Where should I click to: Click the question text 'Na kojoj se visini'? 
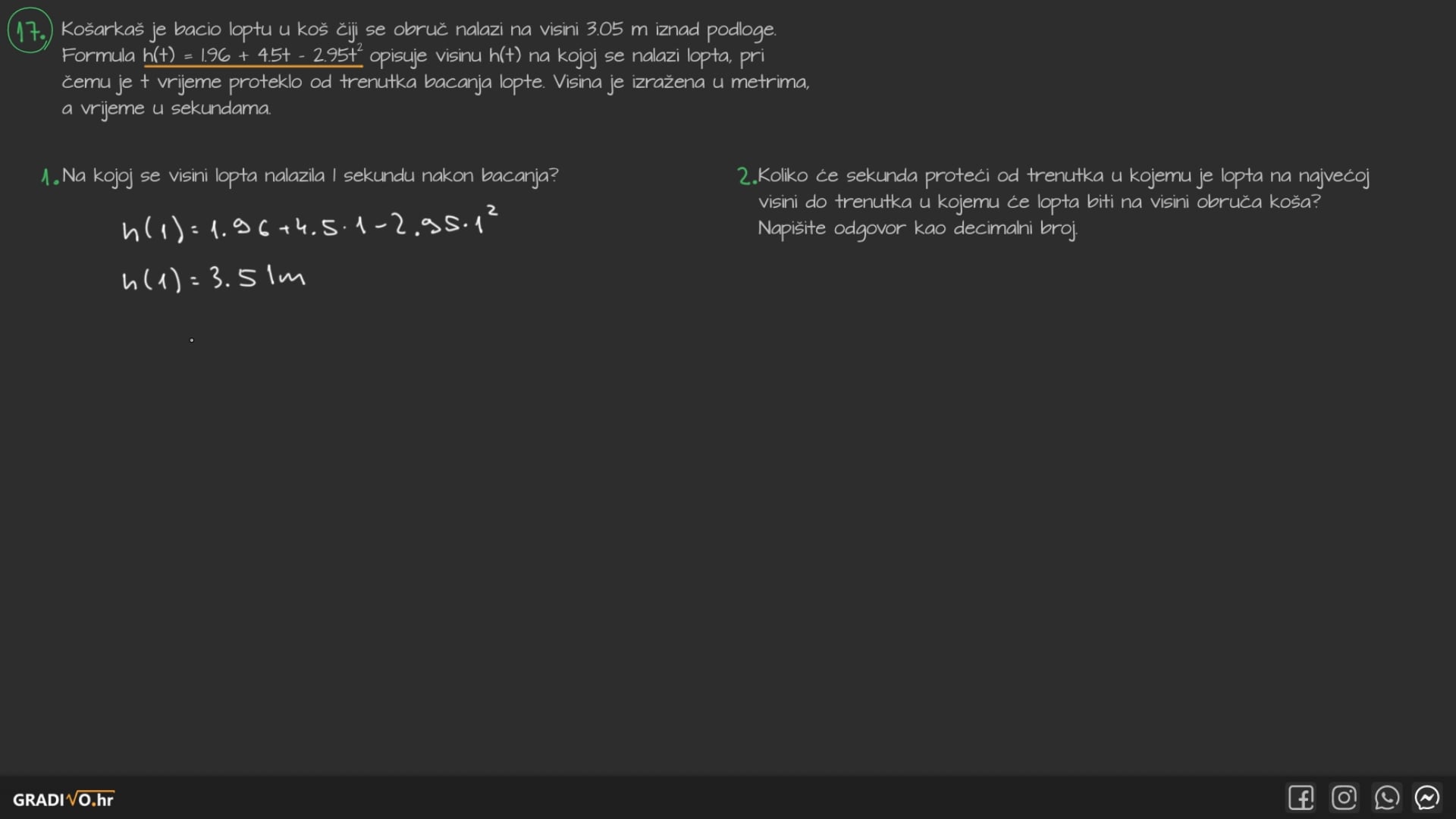point(310,176)
